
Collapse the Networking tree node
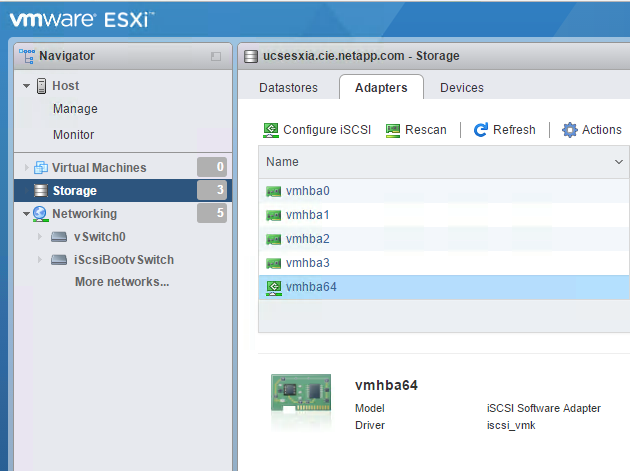tap(27, 214)
